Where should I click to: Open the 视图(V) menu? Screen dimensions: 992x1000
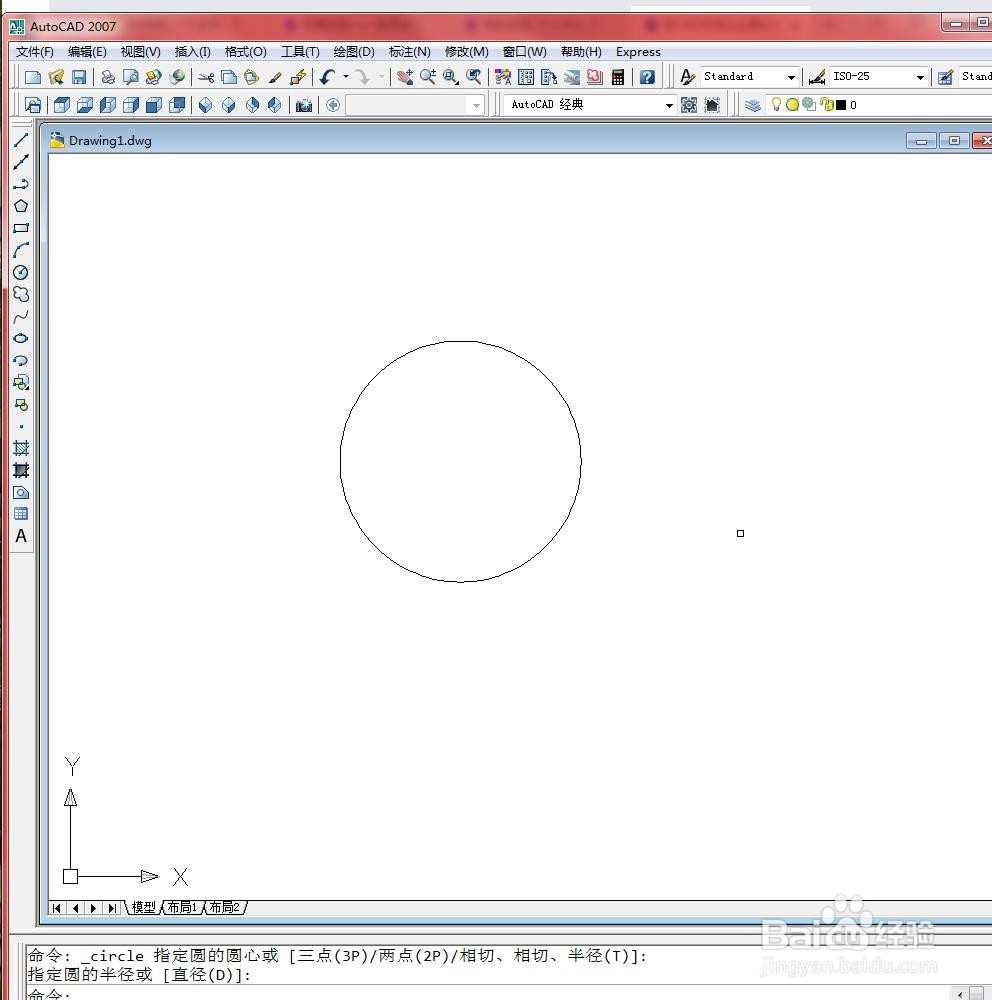click(x=140, y=52)
